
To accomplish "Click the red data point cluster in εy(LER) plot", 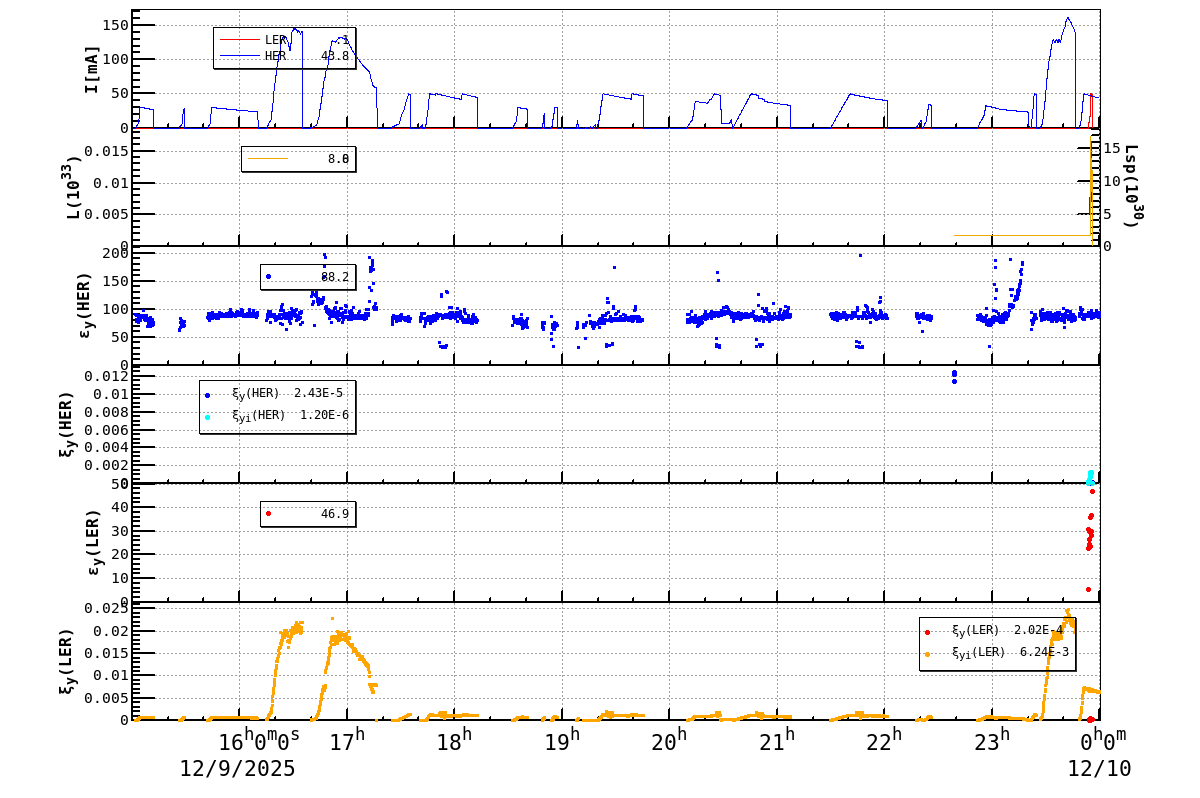I will tap(1090, 538).
